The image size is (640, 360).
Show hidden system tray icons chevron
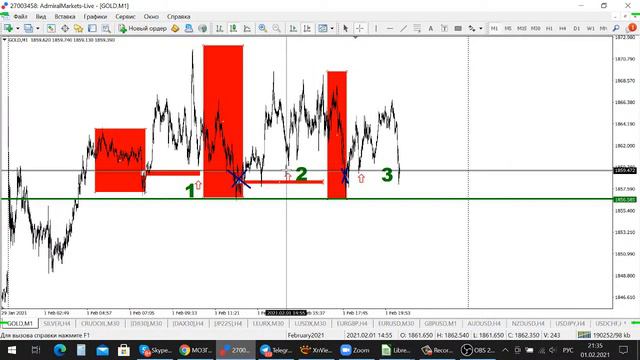coord(505,350)
